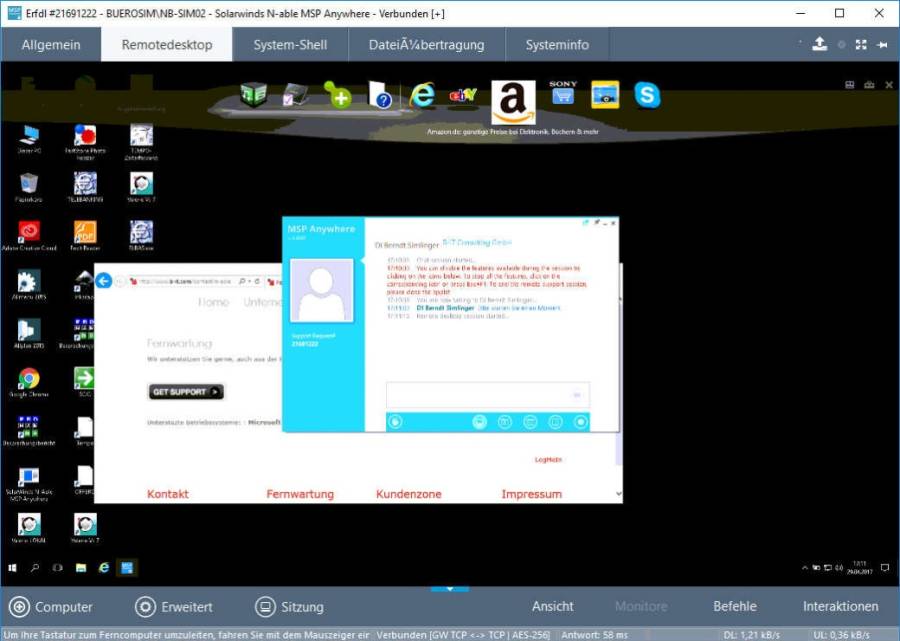
Task: Click the green plus icon in the dock
Action: click(x=338, y=95)
